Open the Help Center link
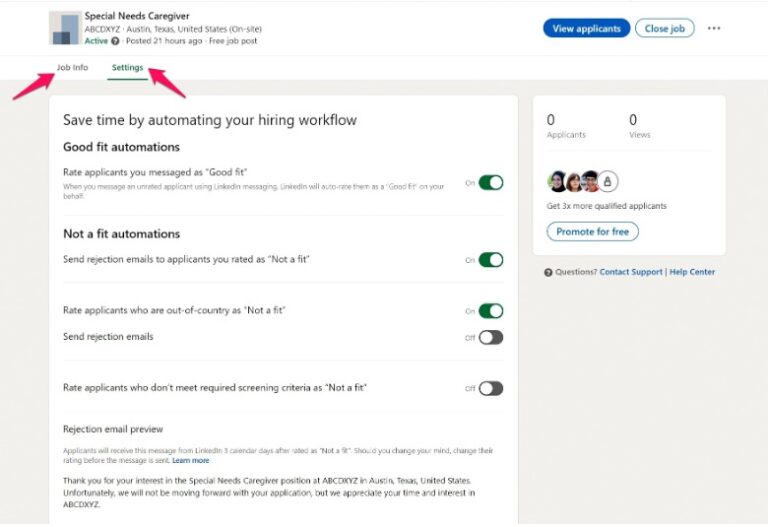The width and height of the screenshot is (768, 527). tap(692, 272)
